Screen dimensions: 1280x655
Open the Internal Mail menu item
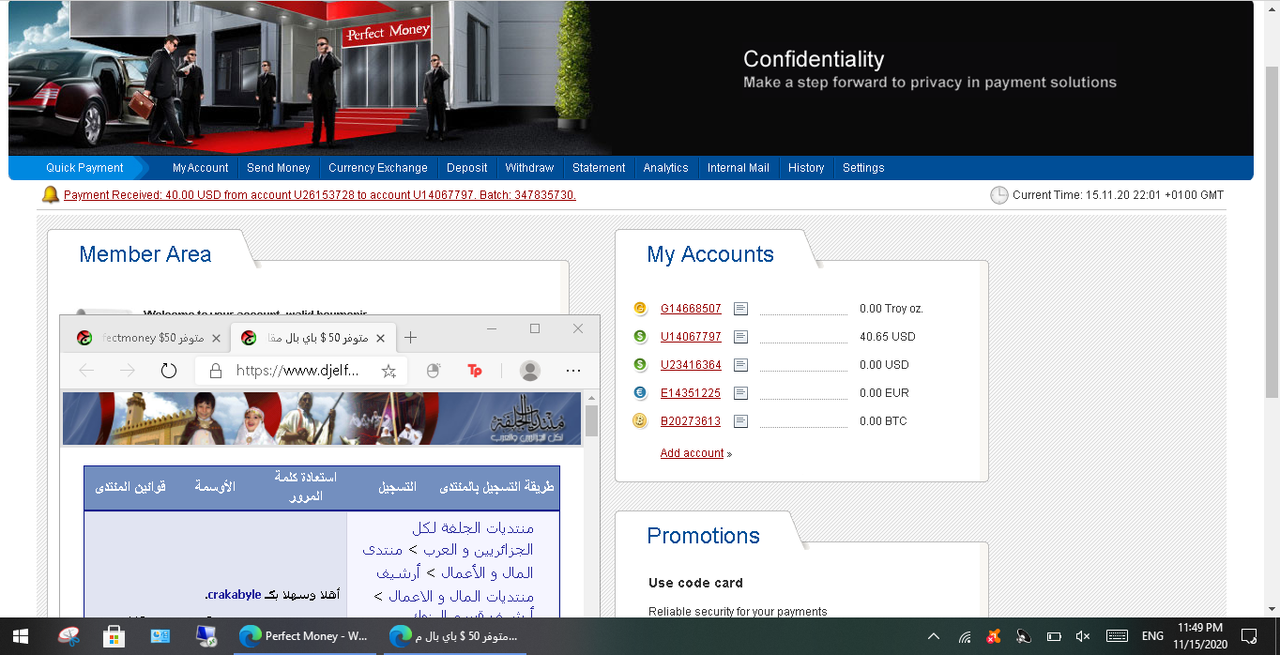(738, 168)
